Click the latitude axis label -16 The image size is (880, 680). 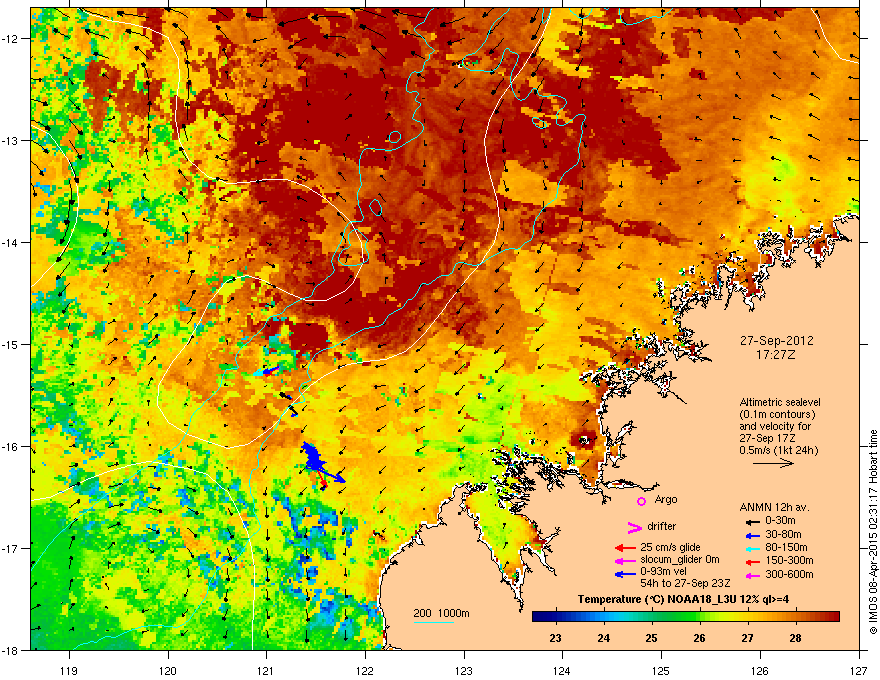coord(10,446)
